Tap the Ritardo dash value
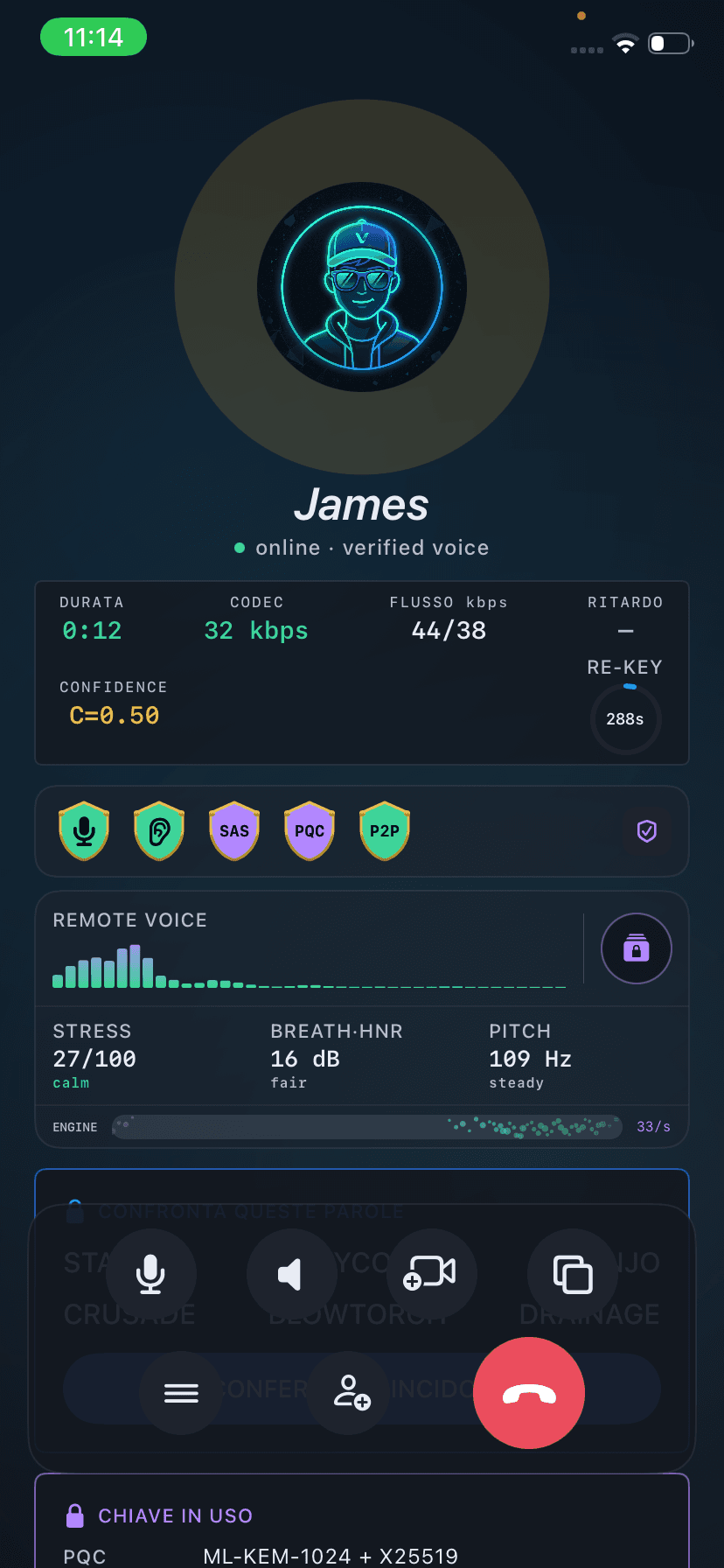 (x=626, y=631)
